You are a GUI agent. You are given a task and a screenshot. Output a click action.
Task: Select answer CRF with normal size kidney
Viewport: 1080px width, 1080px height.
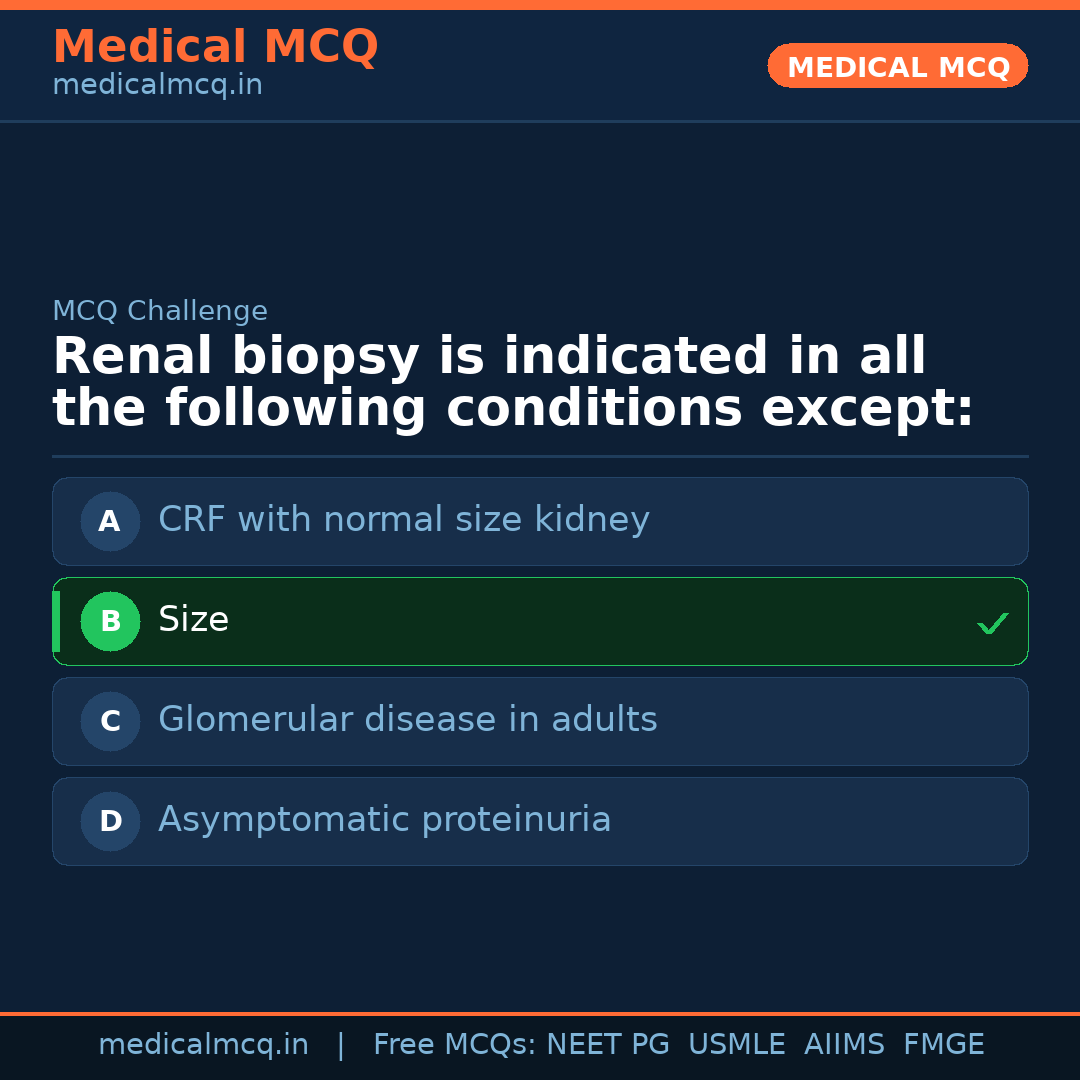tap(404, 520)
